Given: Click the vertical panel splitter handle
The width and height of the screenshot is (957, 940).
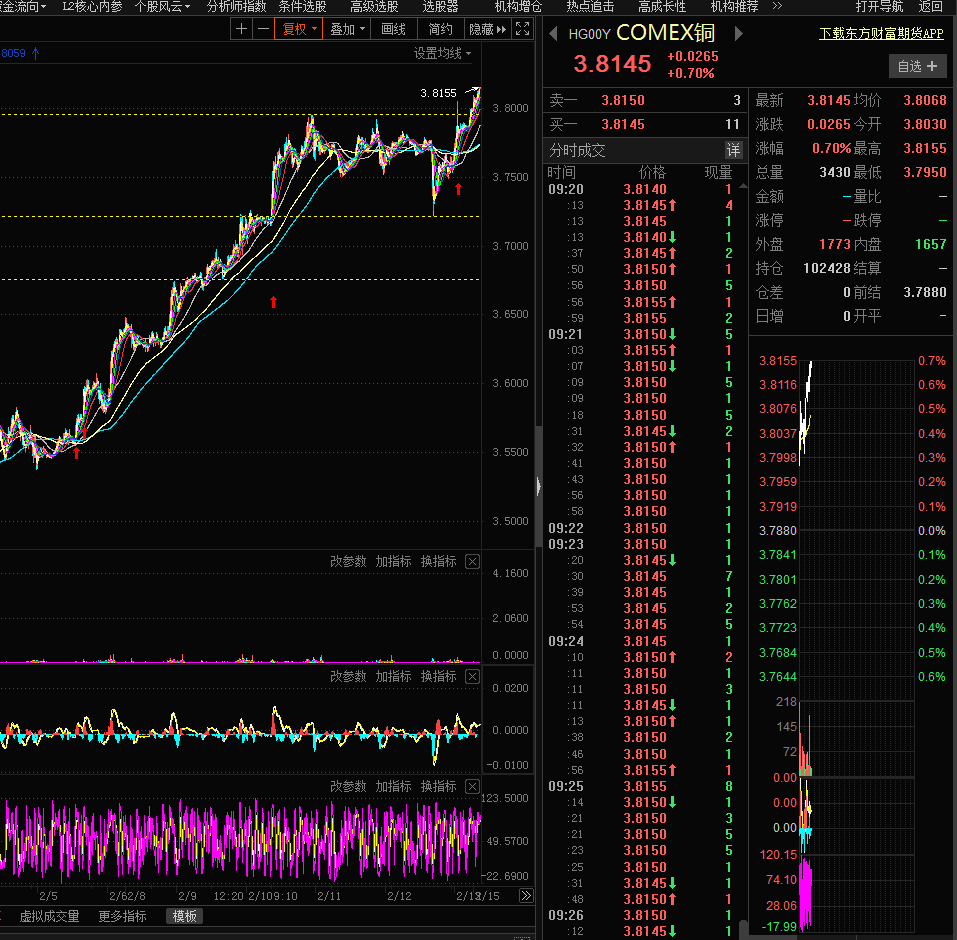Looking at the screenshot, I should point(539,487).
